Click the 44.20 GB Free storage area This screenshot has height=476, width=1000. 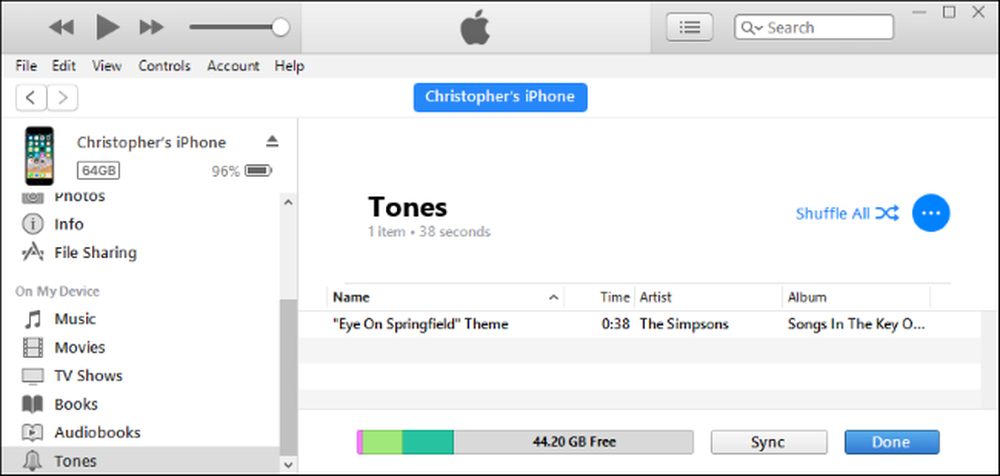(x=573, y=442)
